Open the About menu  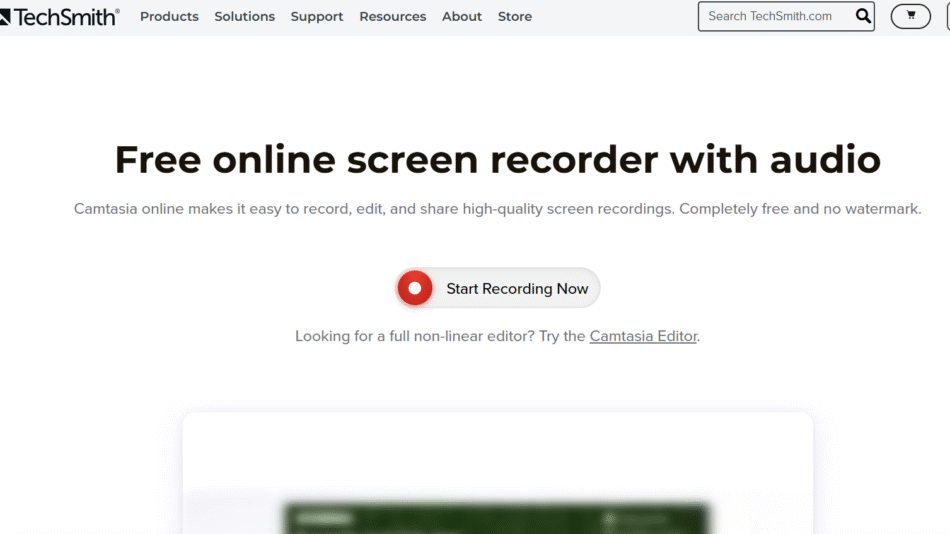[462, 16]
